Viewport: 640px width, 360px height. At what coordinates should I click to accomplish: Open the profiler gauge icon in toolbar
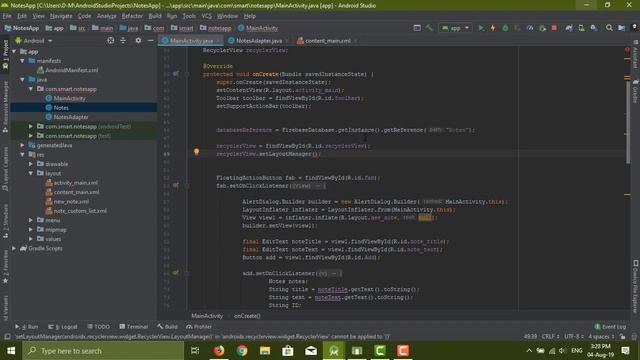click(530, 28)
